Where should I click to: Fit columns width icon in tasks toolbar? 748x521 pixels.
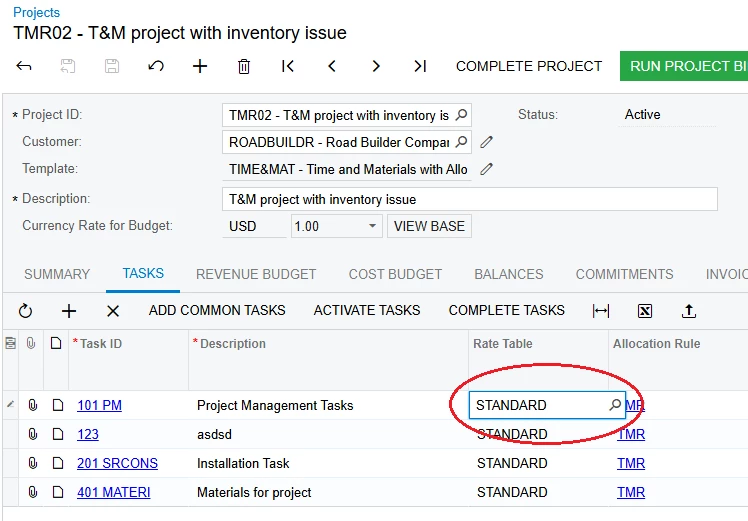(601, 311)
